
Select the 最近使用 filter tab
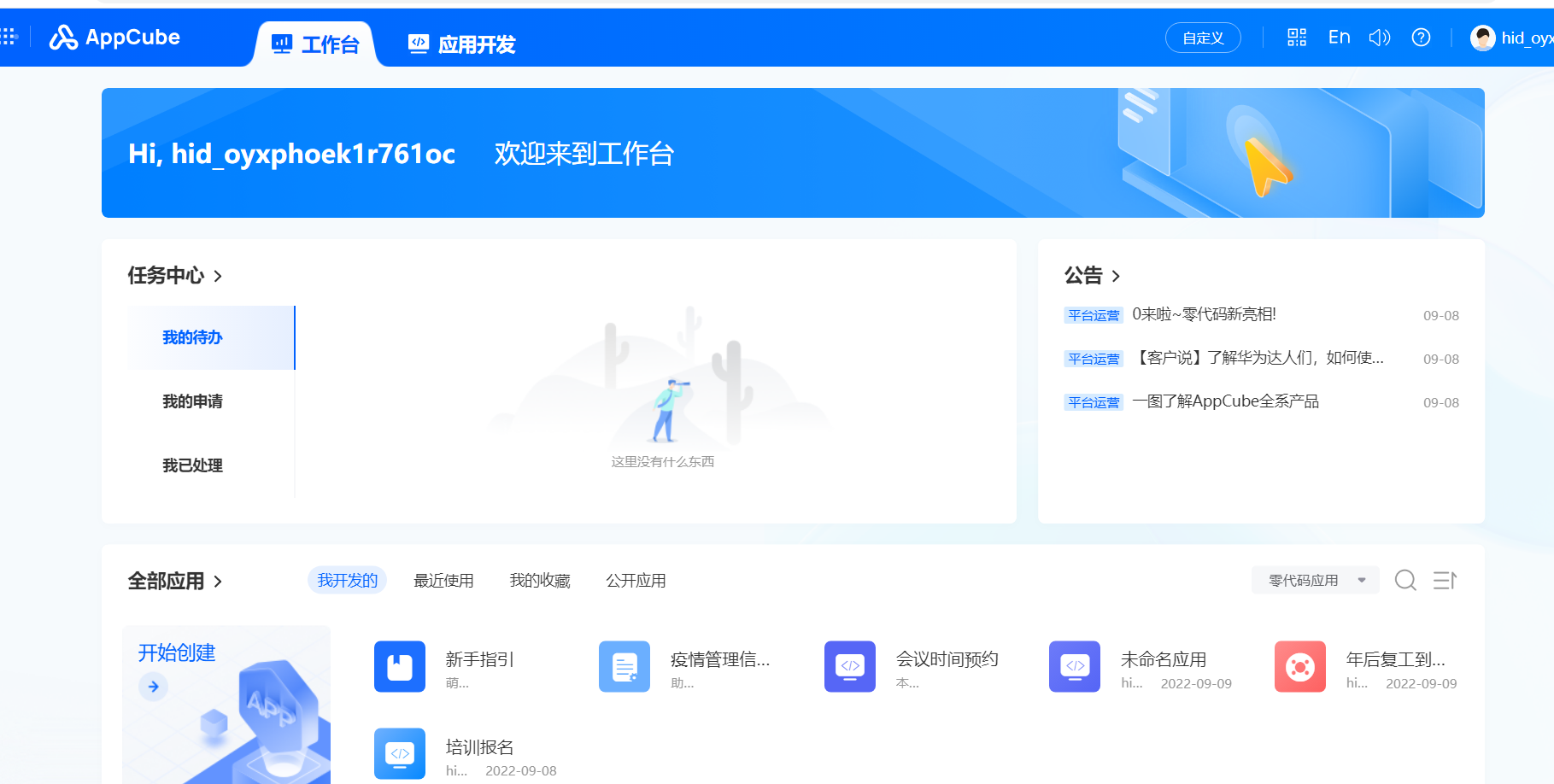click(x=443, y=580)
